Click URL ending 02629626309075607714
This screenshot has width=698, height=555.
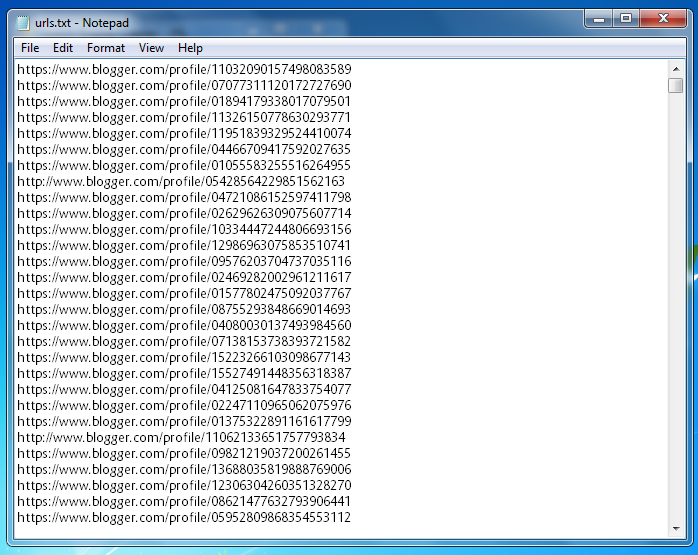[184, 214]
